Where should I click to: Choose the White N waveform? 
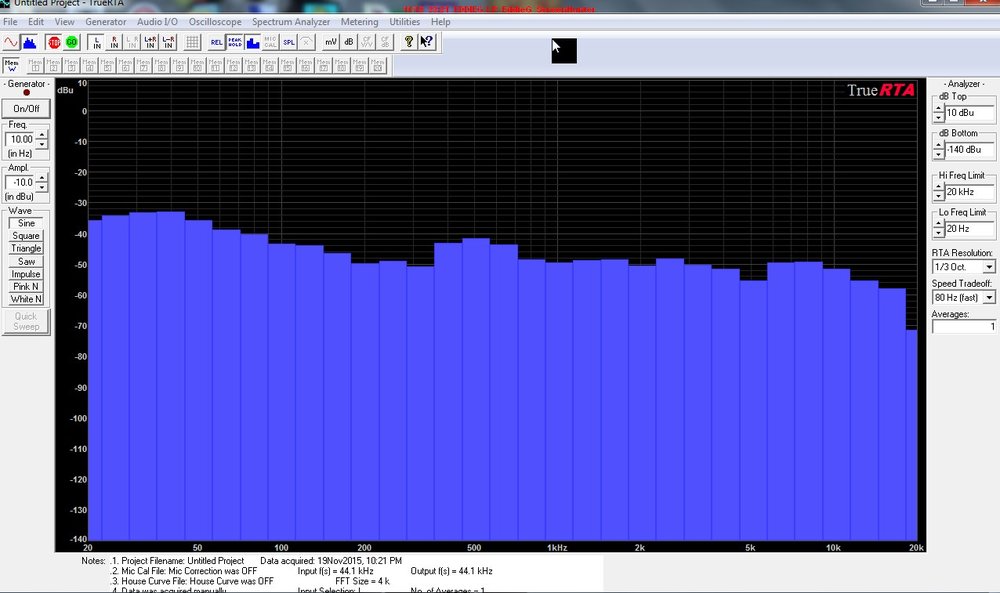(26, 299)
